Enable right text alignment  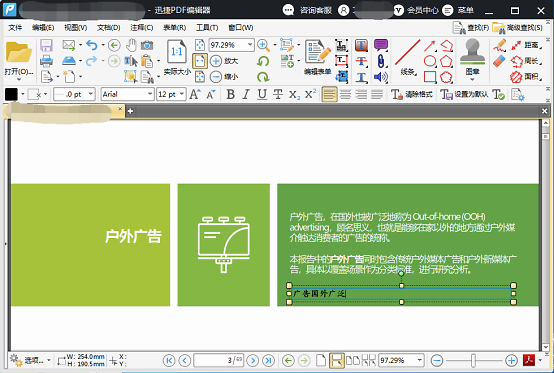(x=361, y=95)
